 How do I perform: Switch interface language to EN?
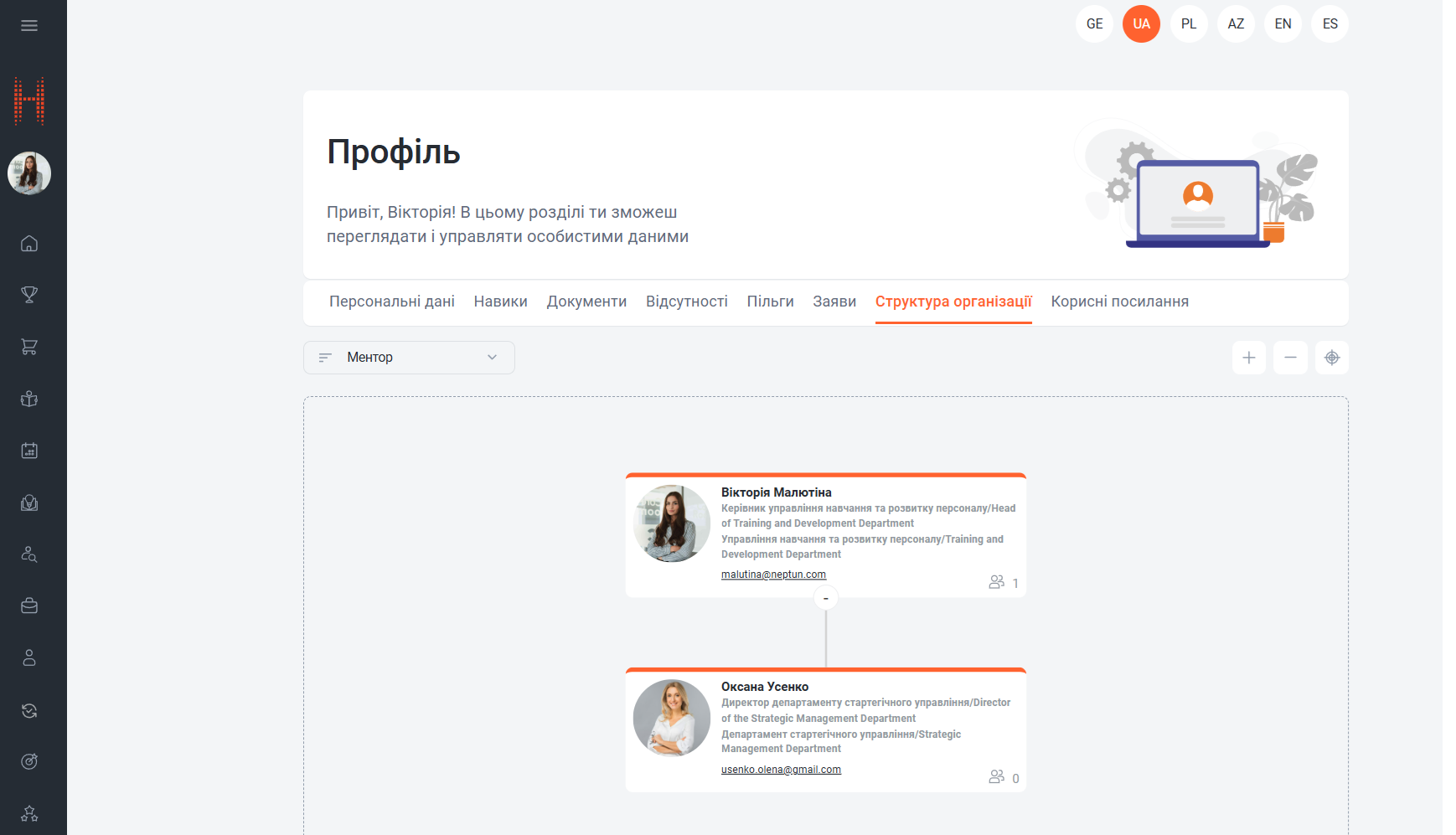click(1282, 23)
